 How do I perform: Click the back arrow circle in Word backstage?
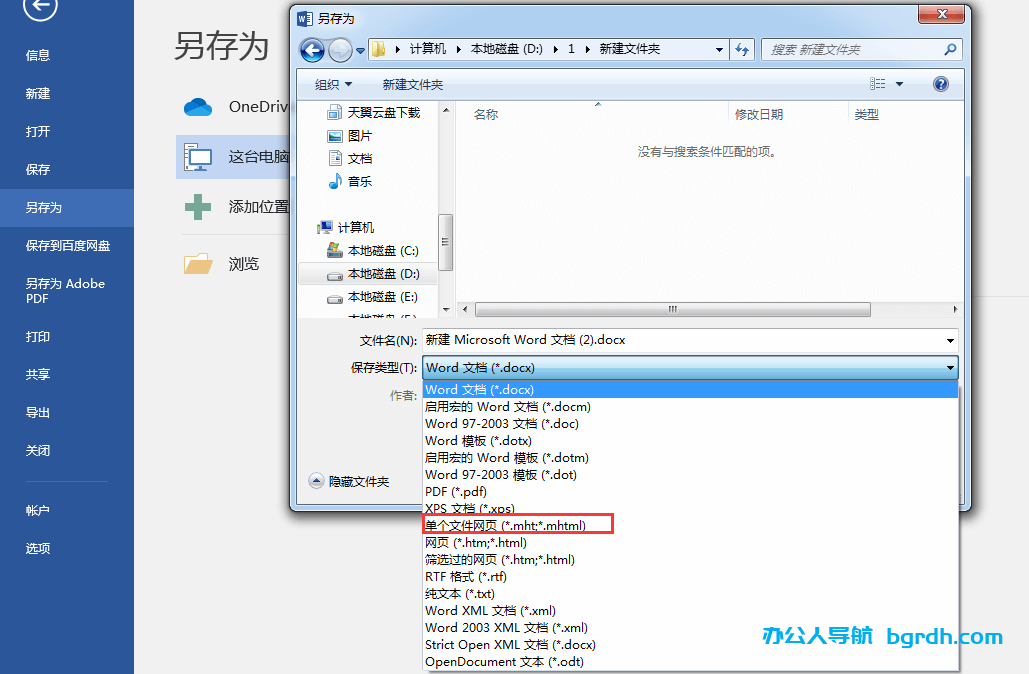point(40,7)
